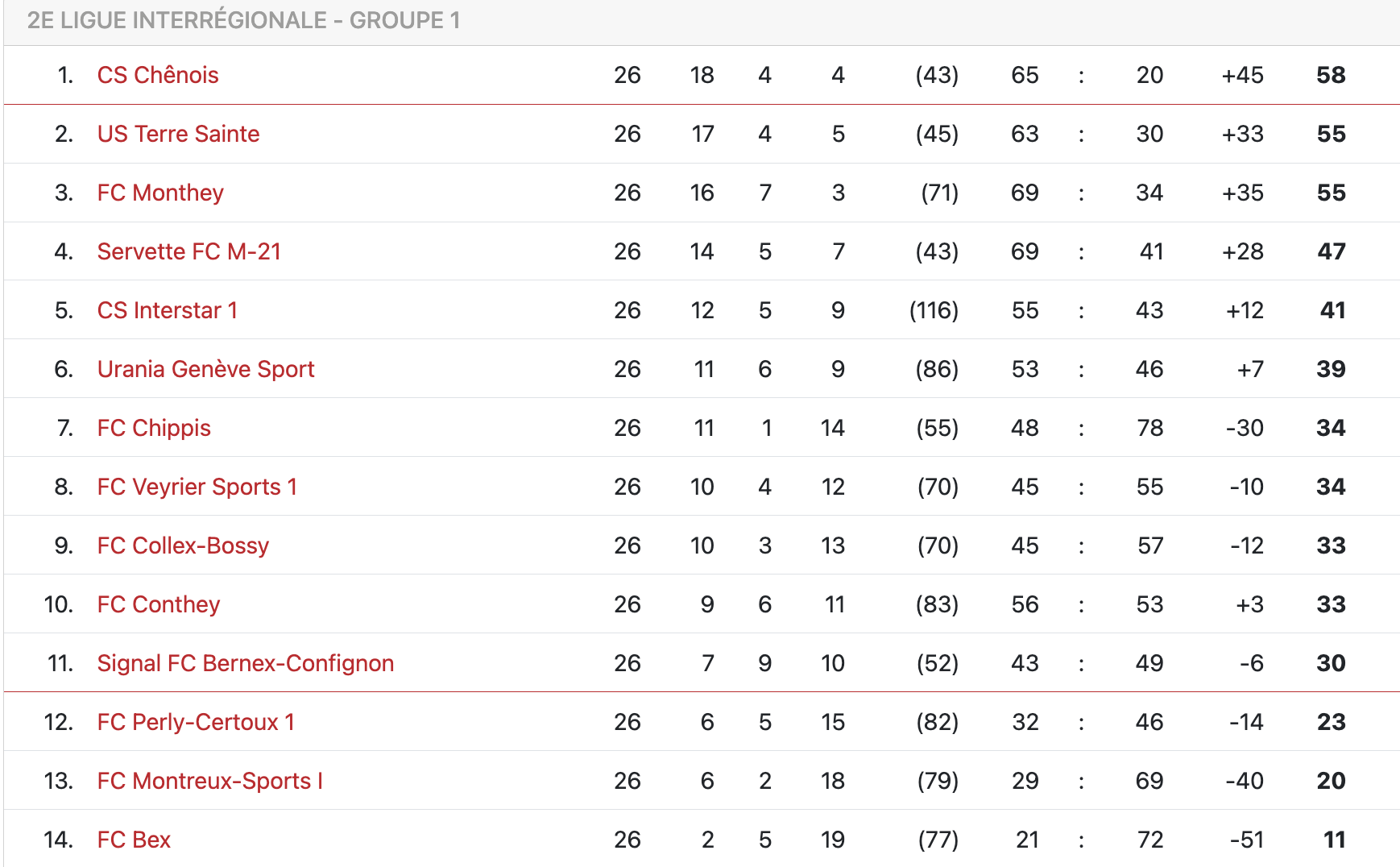Screen dimensions: 1400x867
Task: Open the Servette FC M-21 link
Action: pyautogui.click(x=189, y=251)
